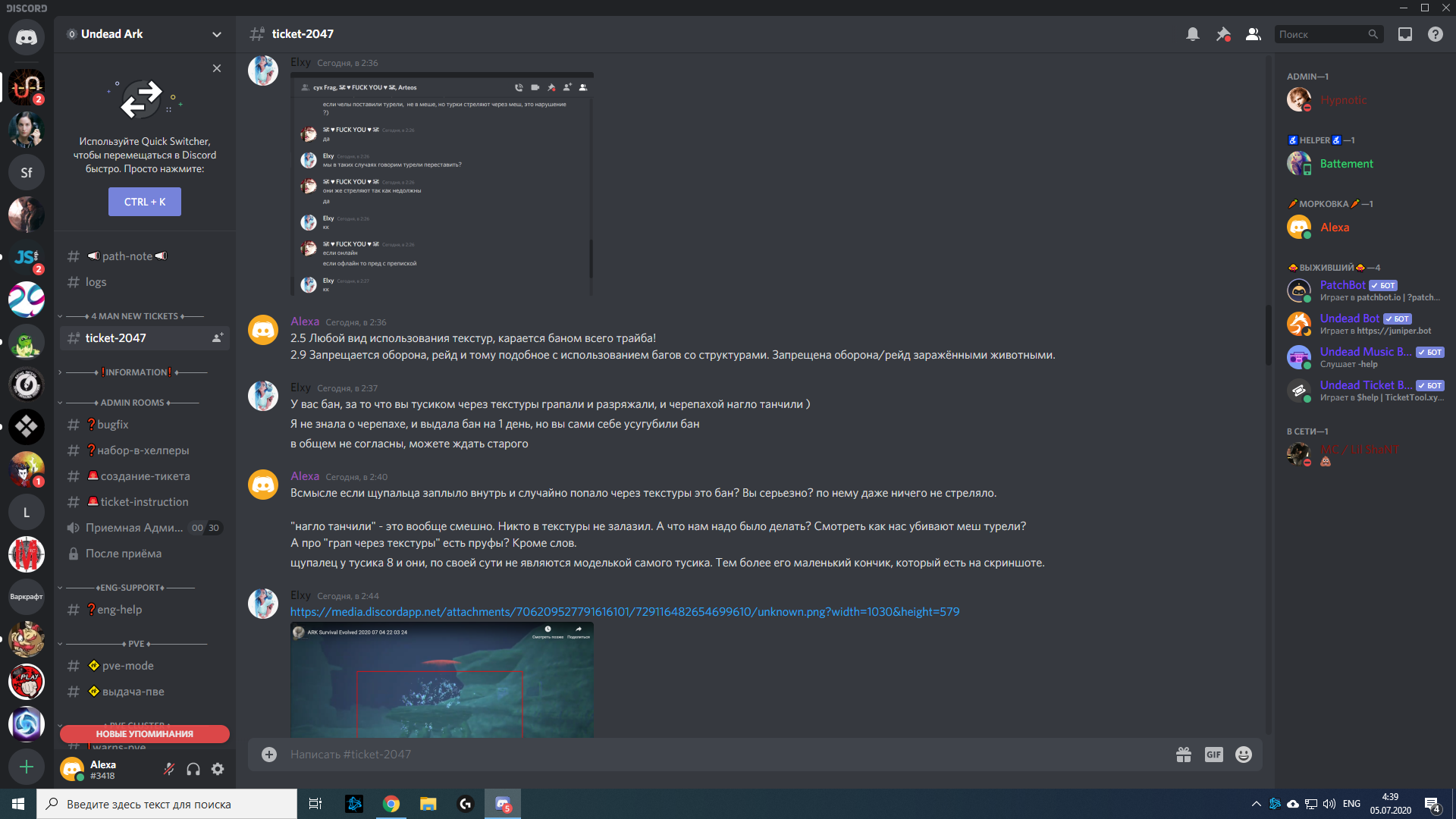1456x819 pixels.
Task: Click the gift/nitro icon in toolbar
Action: click(1184, 754)
